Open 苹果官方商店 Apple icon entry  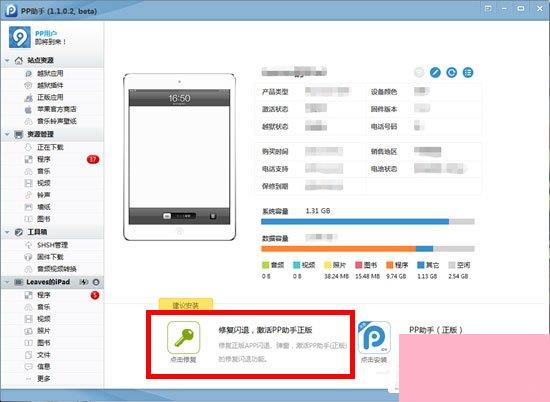tap(28, 109)
